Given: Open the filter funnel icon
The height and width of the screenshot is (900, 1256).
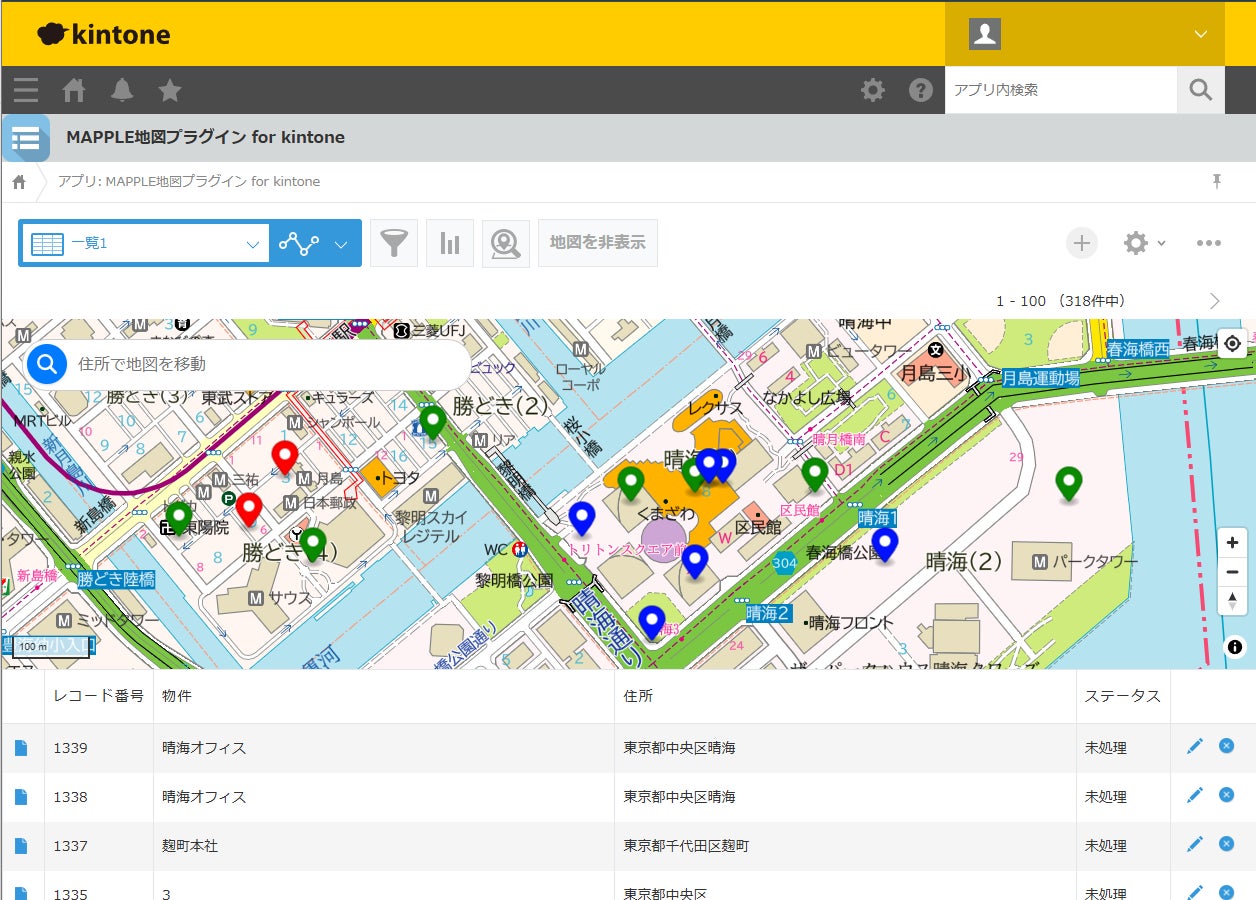Looking at the screenshot, I should click(394, 243).
